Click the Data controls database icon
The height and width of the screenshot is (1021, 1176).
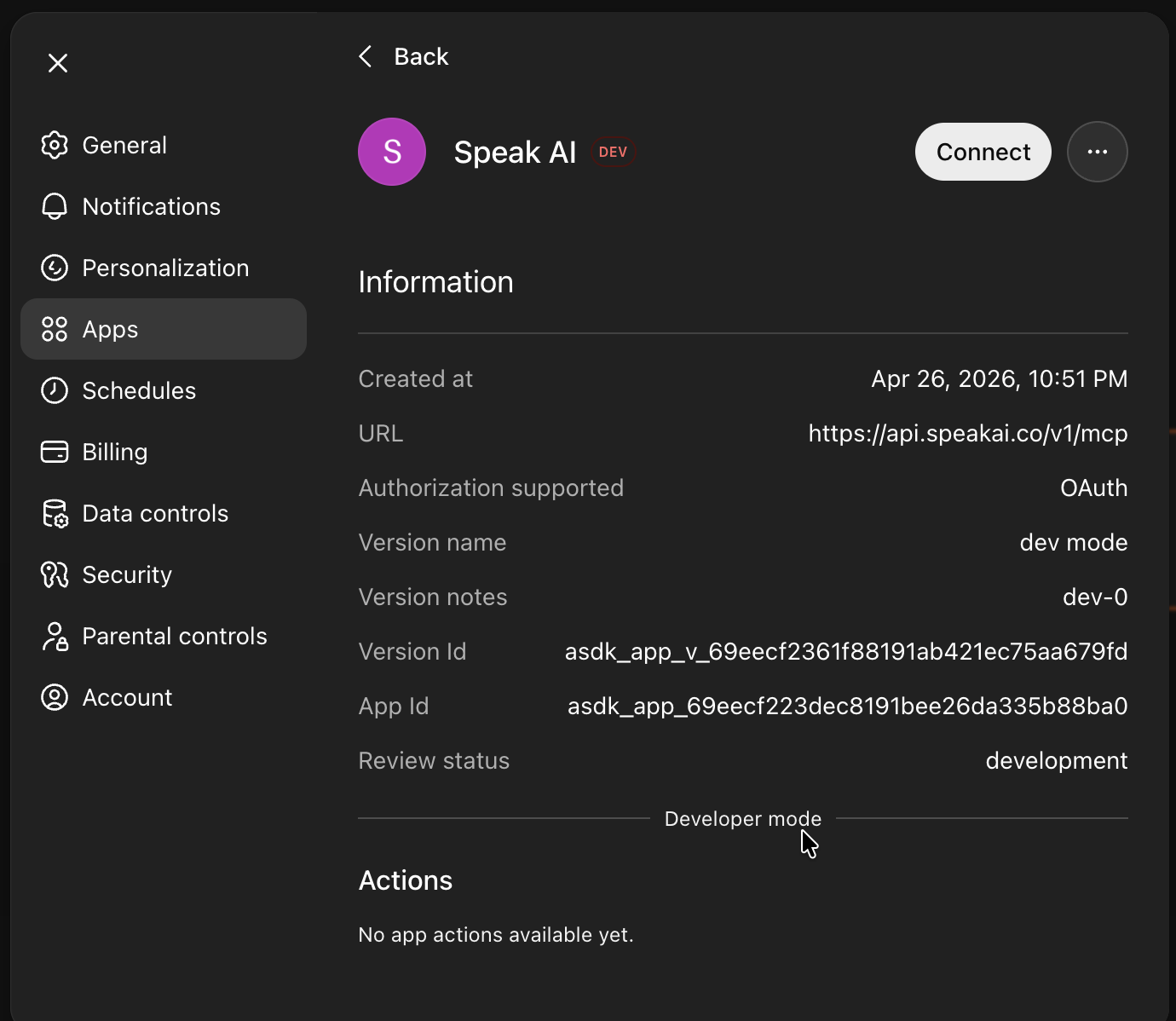(x=55, y=513)
